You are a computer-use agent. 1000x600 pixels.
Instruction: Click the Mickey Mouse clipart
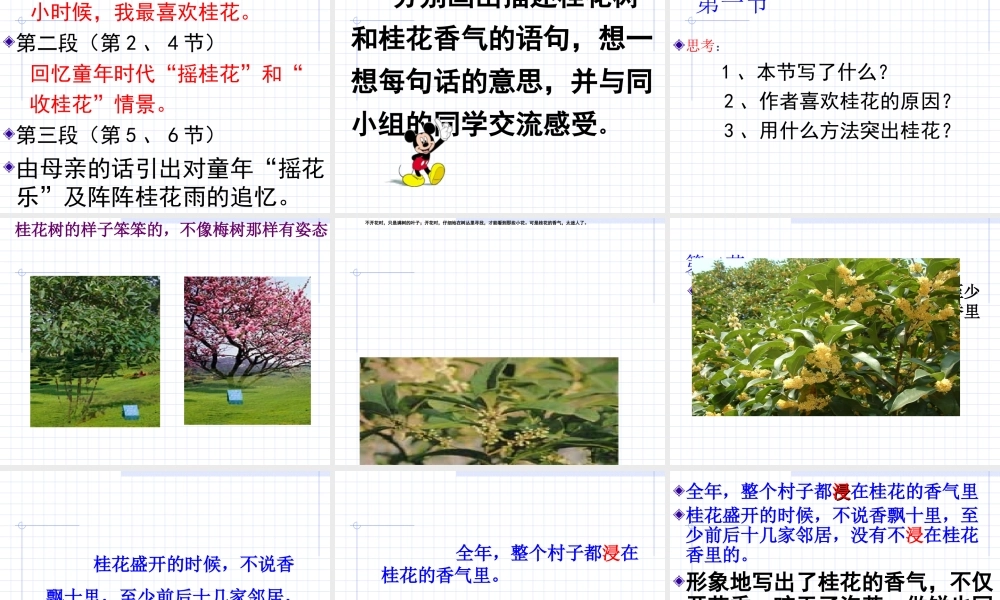point(421,153)
